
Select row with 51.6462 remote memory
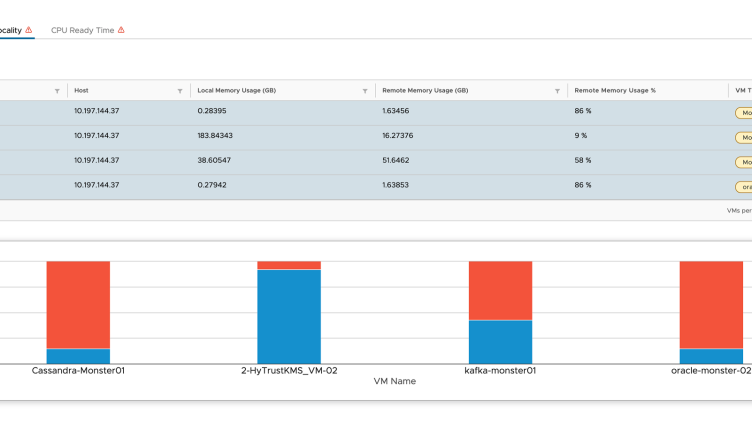pyautogui.click(x=376, y=162)
